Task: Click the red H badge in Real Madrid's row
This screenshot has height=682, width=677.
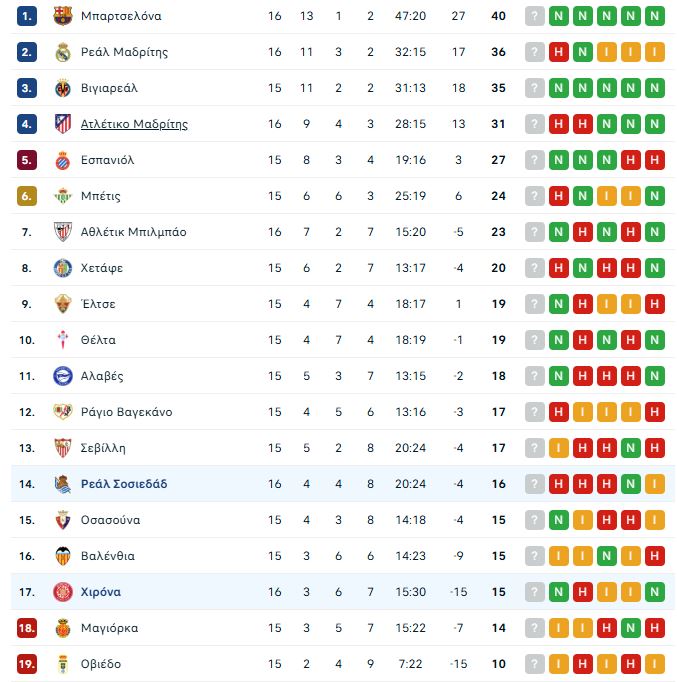Action: (559, 52)
